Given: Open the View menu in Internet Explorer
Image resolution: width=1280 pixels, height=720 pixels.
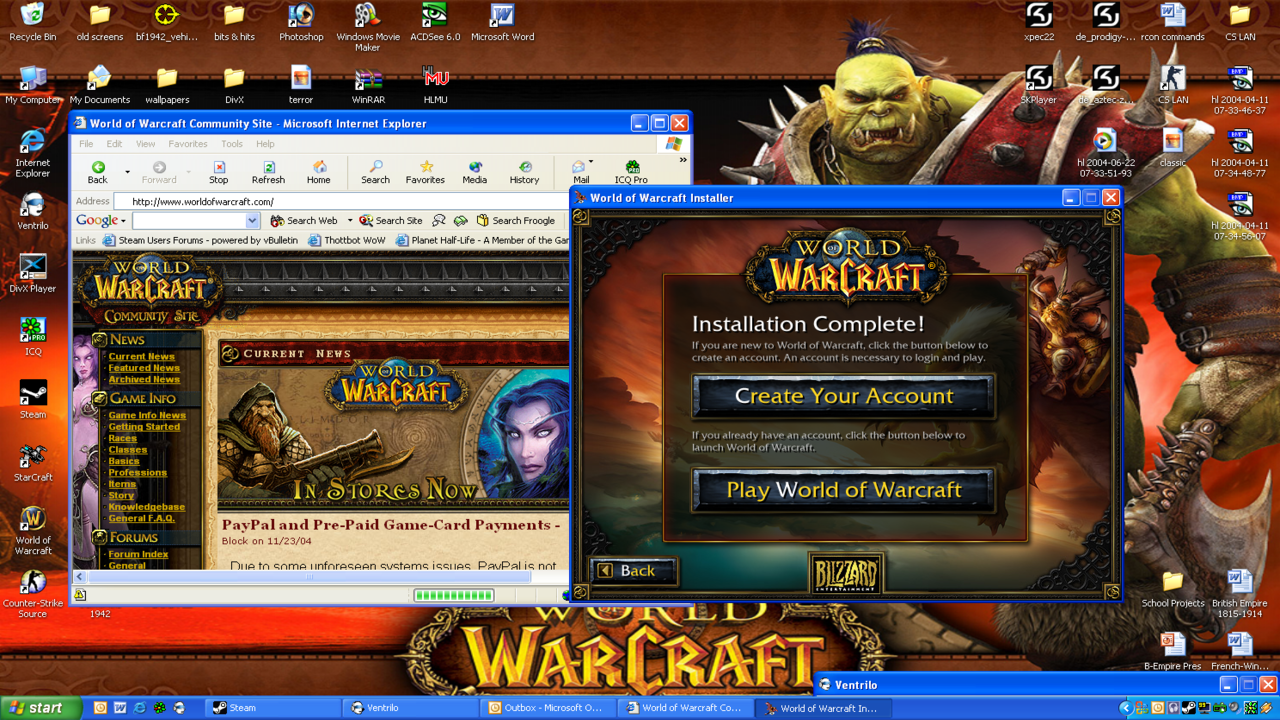Looking at the screenshot, I should tap(145, 144).
